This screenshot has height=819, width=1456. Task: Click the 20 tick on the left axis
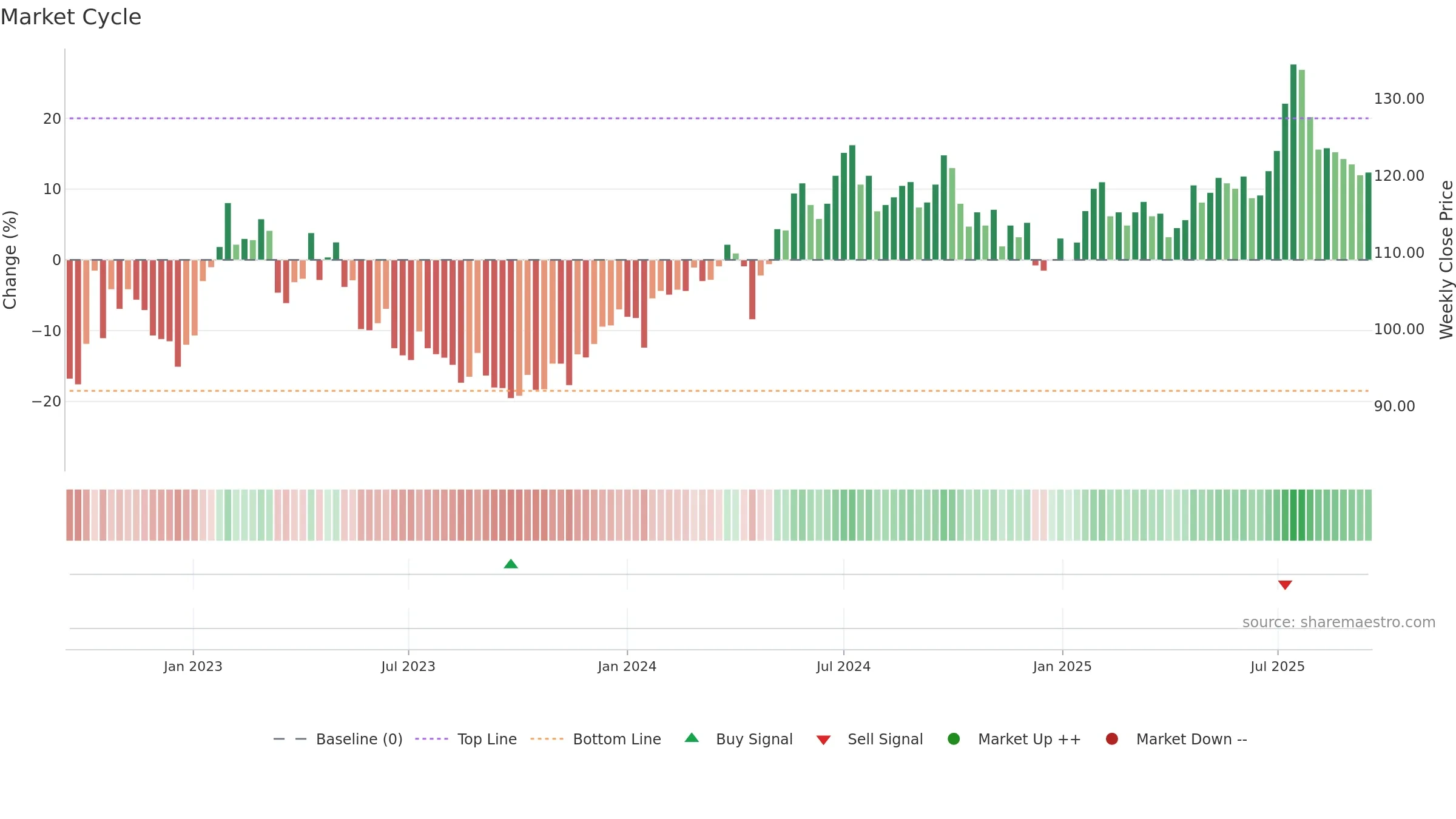pos(52,118)
